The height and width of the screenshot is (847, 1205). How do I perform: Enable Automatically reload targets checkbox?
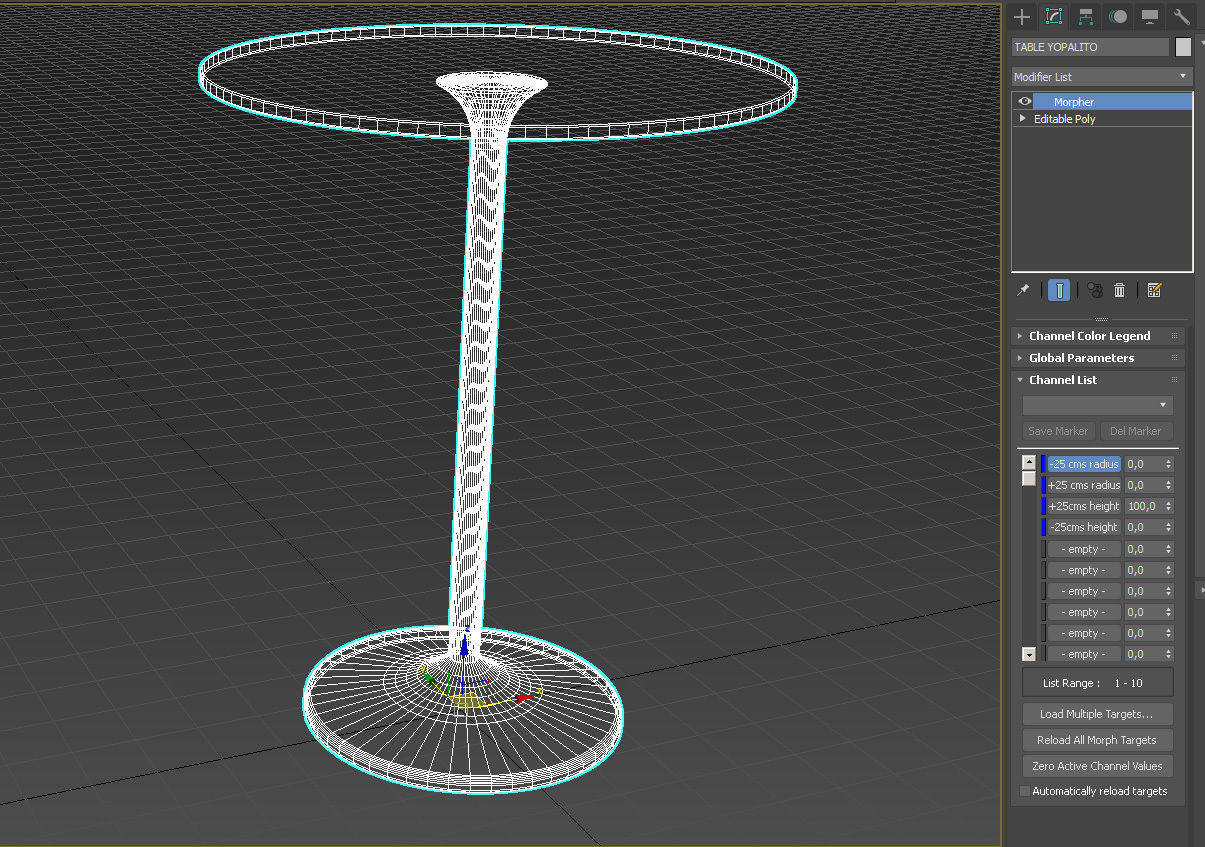(1024, 791)
